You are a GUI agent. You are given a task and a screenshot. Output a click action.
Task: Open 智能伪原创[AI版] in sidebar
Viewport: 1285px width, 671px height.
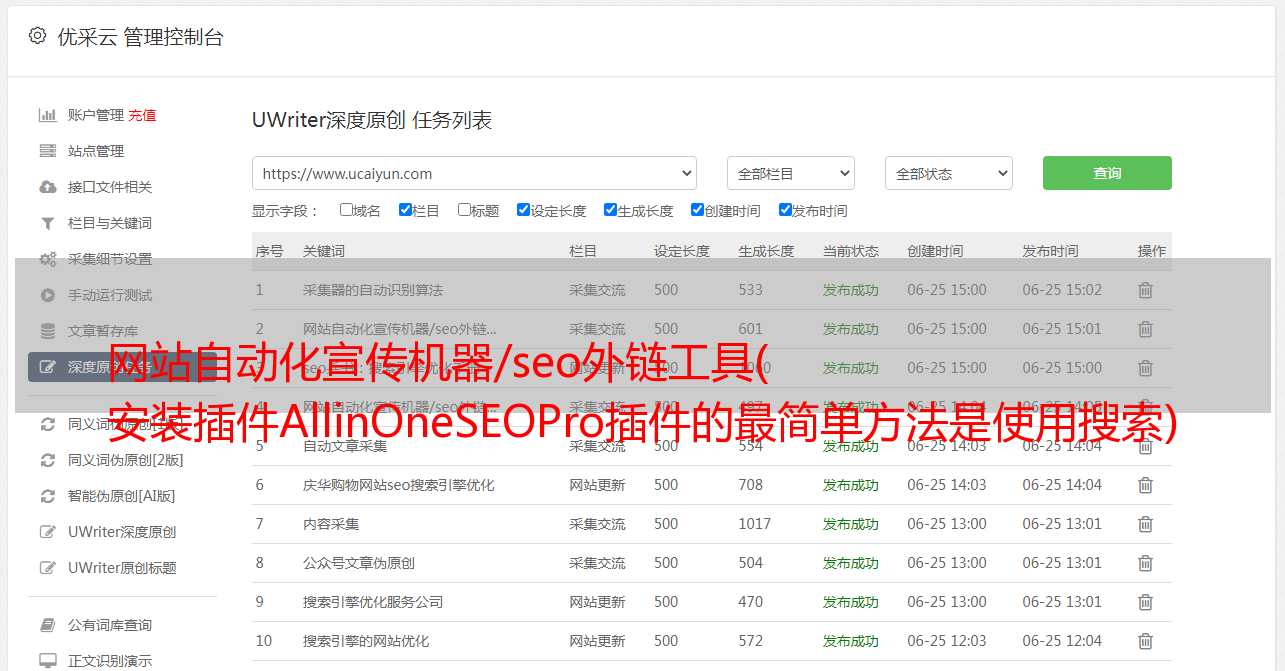point(121,496)
